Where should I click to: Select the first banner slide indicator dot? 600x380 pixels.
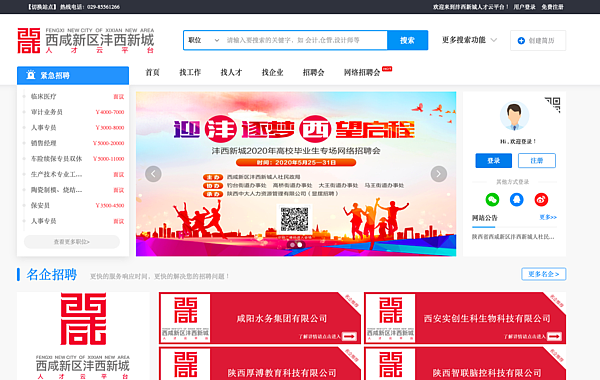pyautogui.click(x=292, y=245)
